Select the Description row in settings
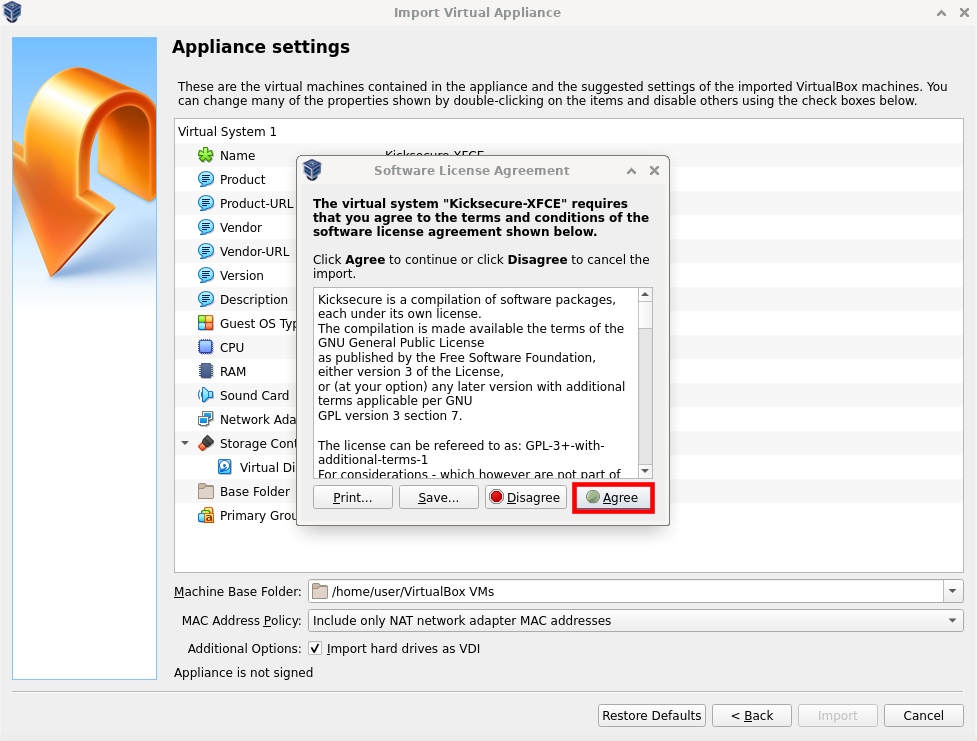977x741 pixels. coord(253,299)
